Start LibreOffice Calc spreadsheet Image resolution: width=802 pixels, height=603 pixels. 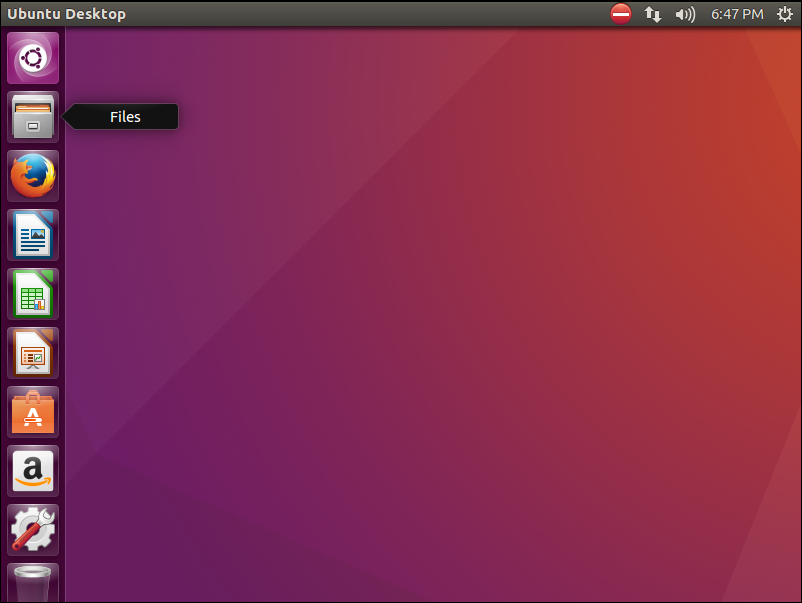[x=33, y=294]
